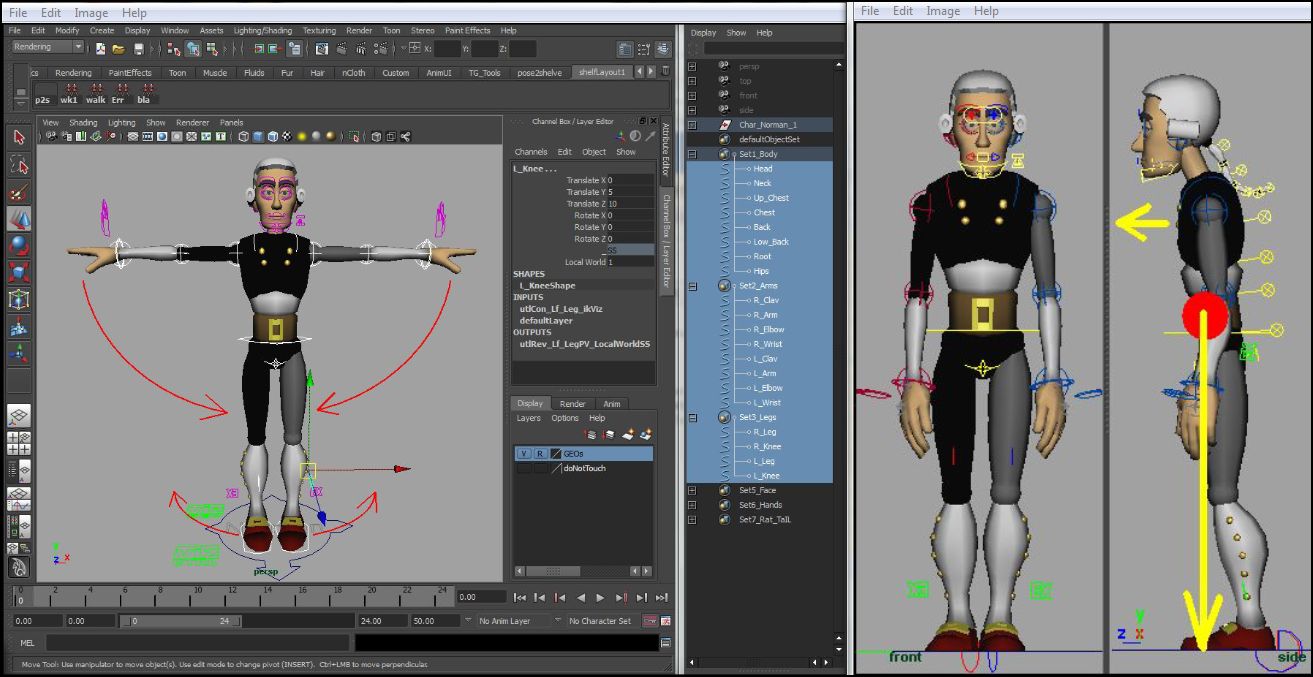Open the Rendering menu set dropdown

click(x=47, y=47)
